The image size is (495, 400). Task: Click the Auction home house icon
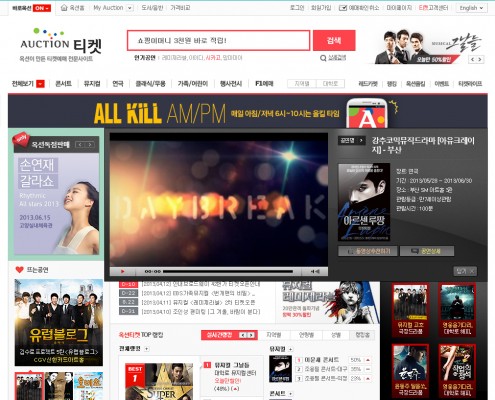[64, 8]
